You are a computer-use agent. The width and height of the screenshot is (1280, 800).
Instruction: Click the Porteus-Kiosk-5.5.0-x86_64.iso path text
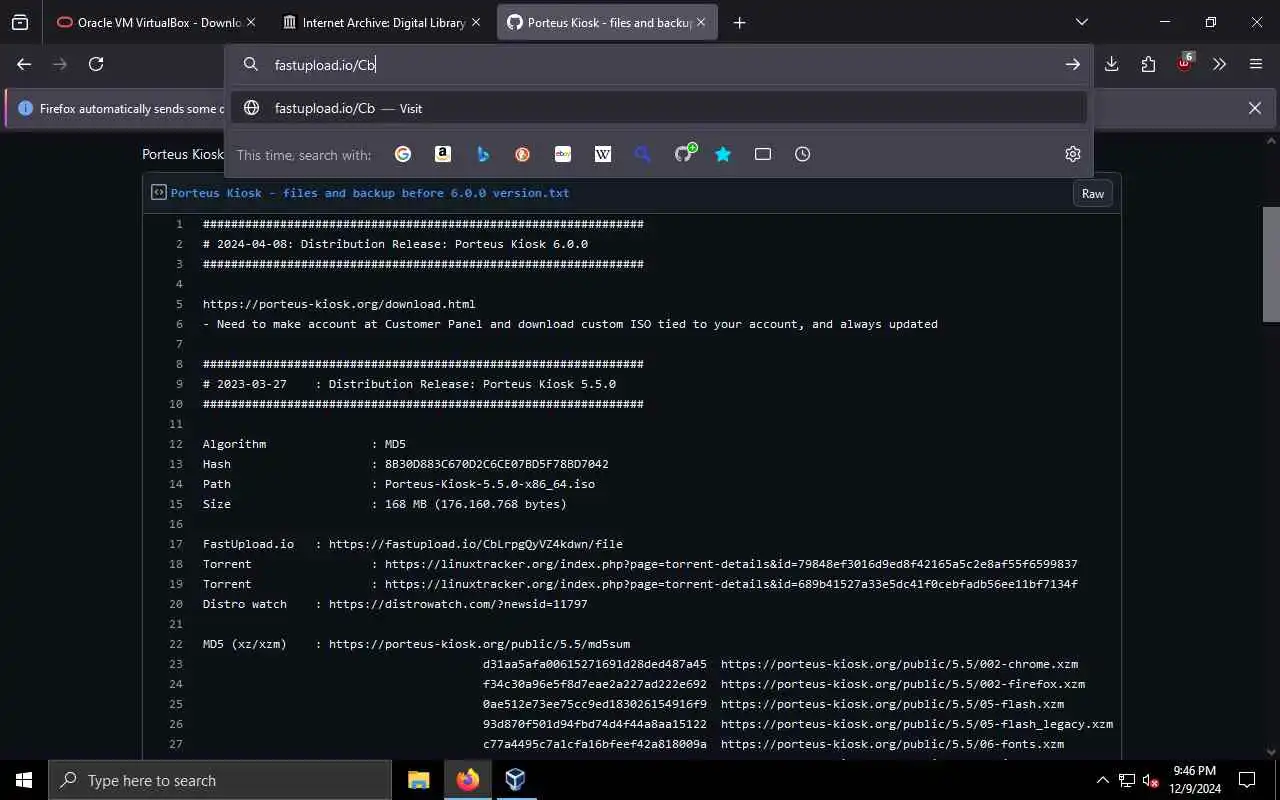pyautogui.click(x=490, y=484)
